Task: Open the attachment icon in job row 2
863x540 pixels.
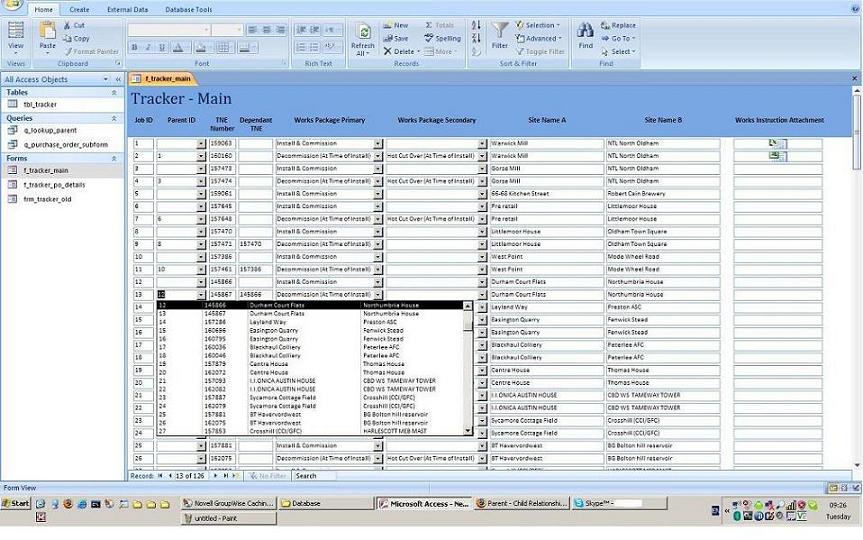Action: coord(778,156)
